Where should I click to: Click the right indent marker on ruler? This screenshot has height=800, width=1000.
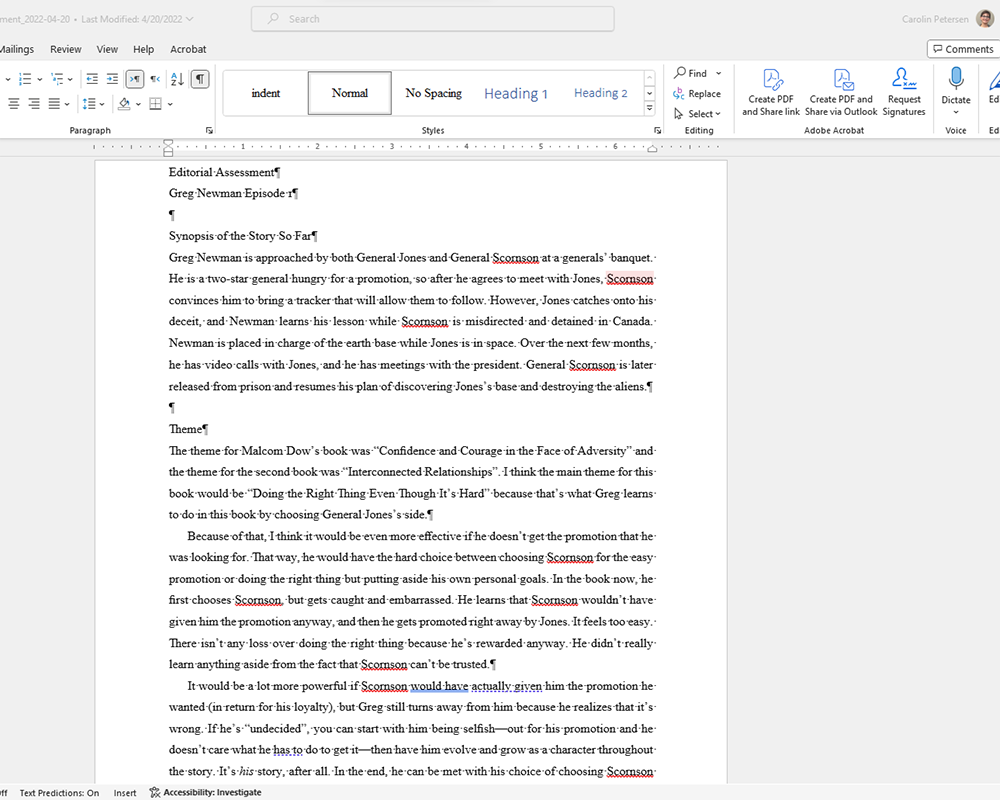point(652,149)
